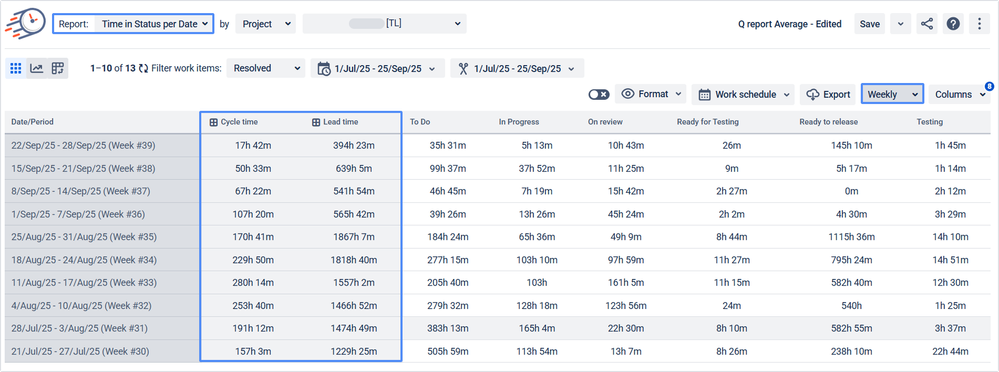Viewport: 999px width, 372px height.
Task: Click the In Progress cell 165h 4m
Action: click(536, 329)
